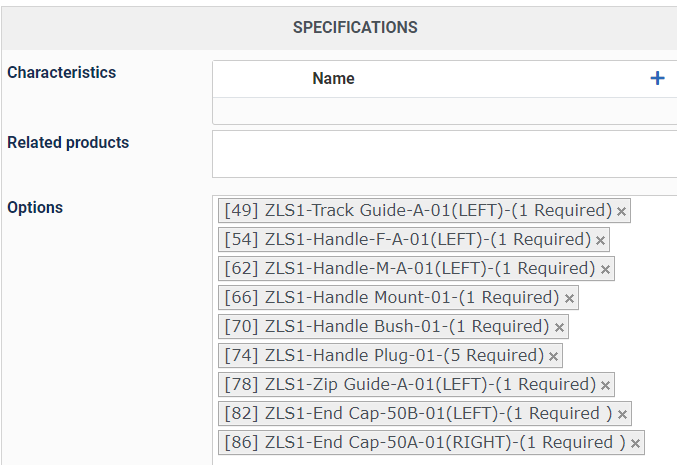677x465 pixels.
Task: Click the Options label
Action: pyautogui.click(x=35, y=208)
